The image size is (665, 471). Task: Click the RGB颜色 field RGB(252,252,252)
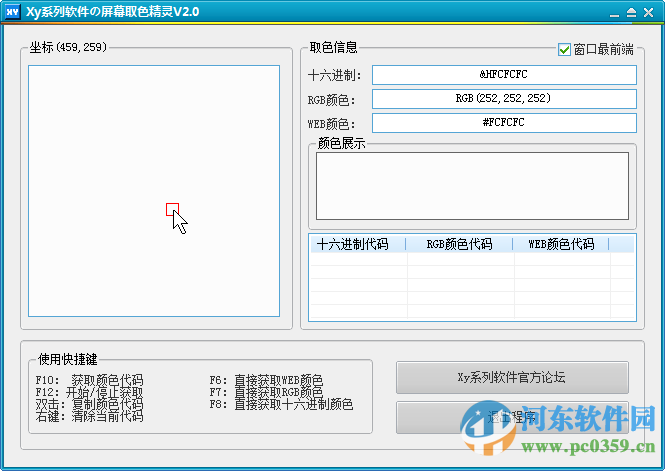(504, 99)
